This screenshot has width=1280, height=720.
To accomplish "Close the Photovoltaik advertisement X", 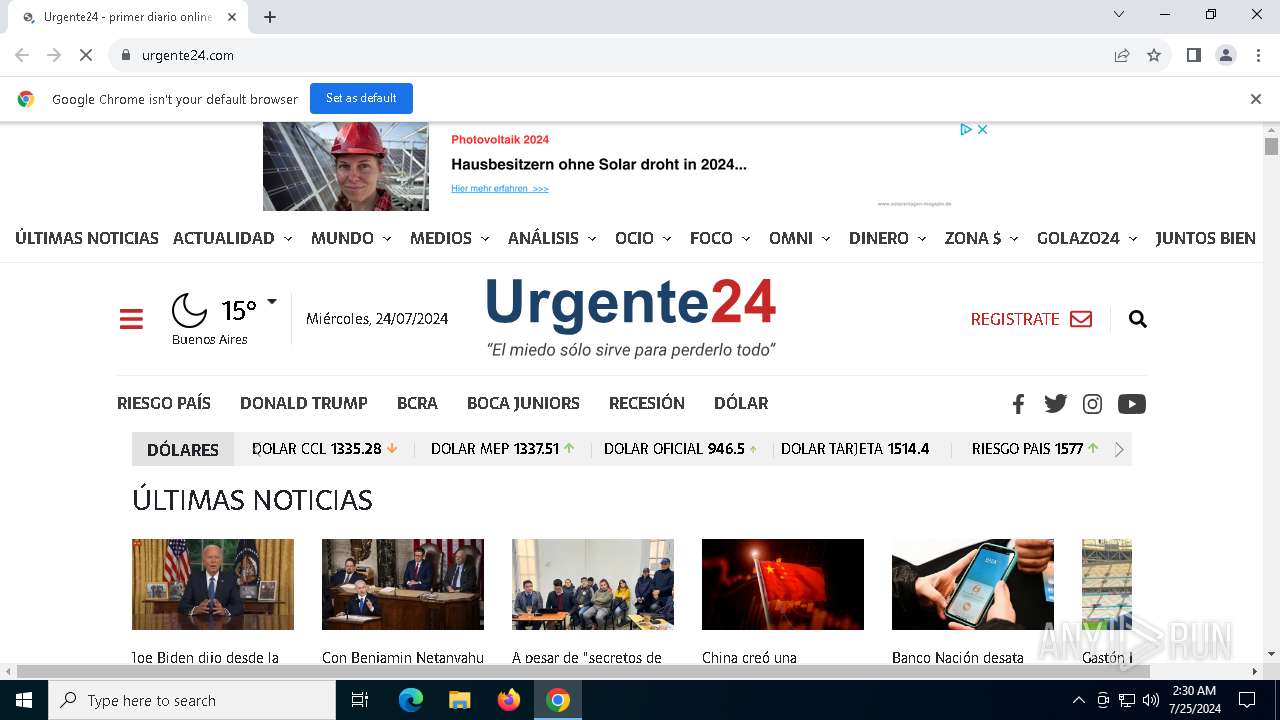I will (x=983, y=130).
